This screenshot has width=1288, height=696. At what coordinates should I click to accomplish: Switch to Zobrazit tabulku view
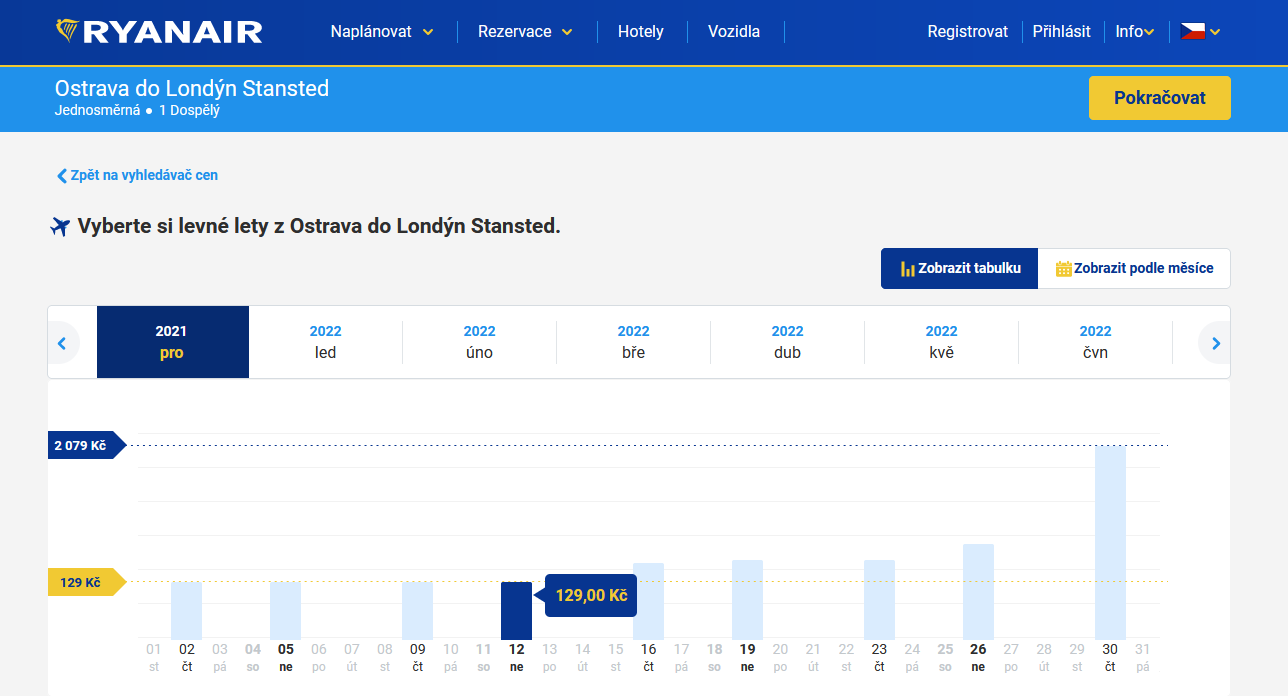959,268
